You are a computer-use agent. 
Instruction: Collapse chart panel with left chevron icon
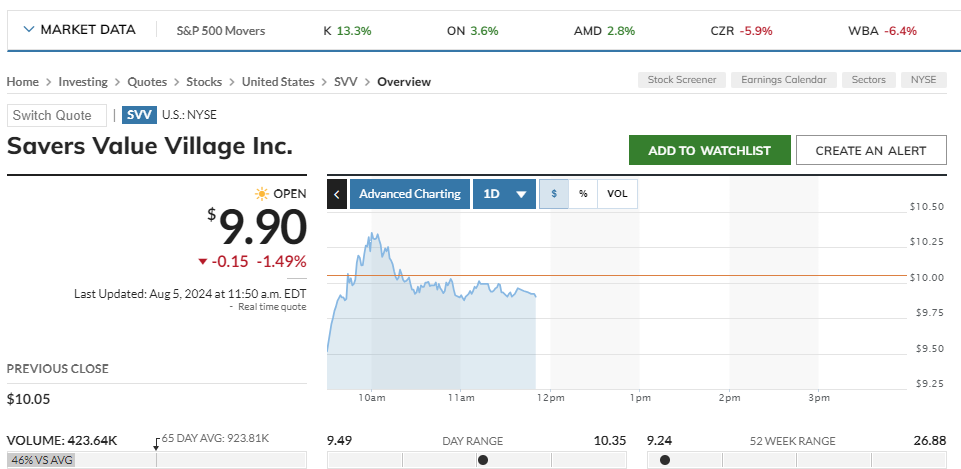pos(338,194)
